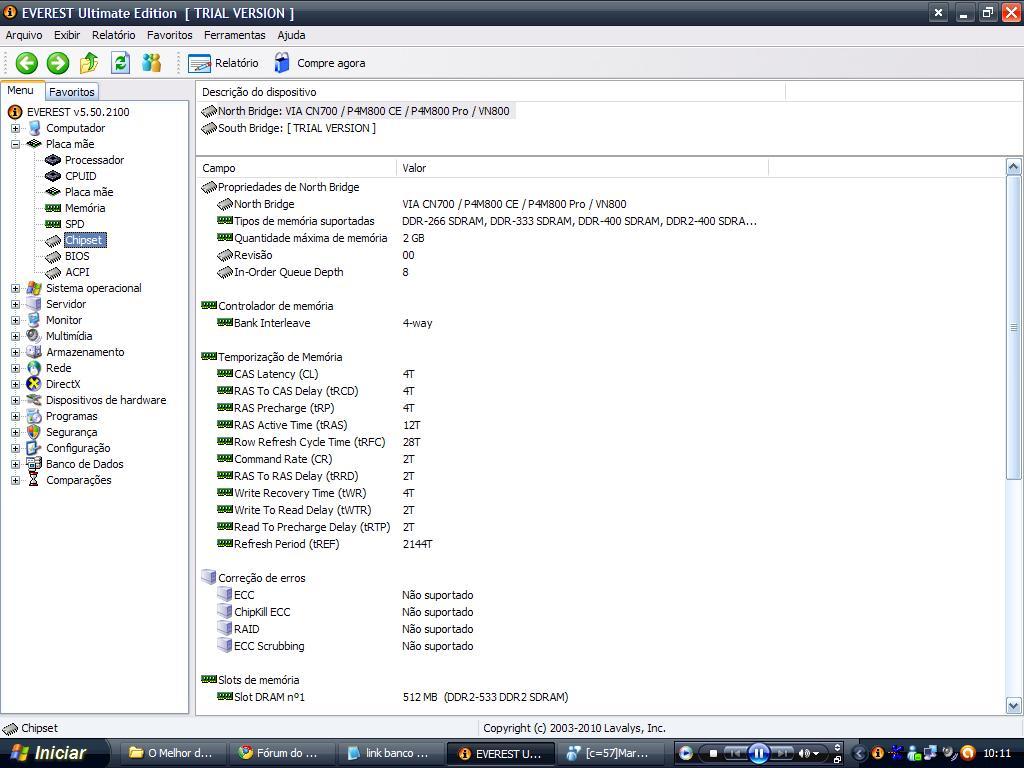Viewport: 1024px width, 768px height.
Task: Expand the Sistema operacional node
Action: (x=16, y=289)
